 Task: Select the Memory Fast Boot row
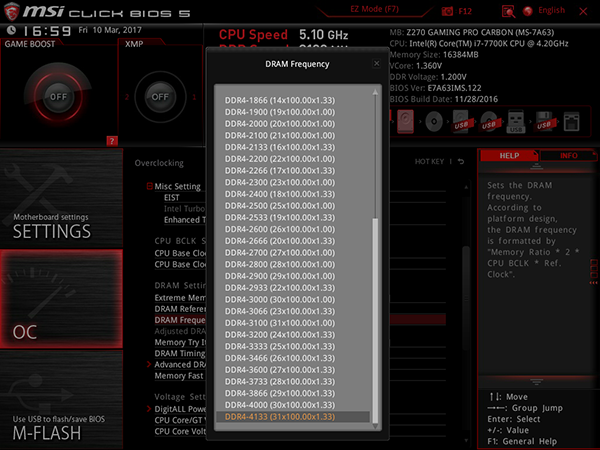[x=180, y=376]
